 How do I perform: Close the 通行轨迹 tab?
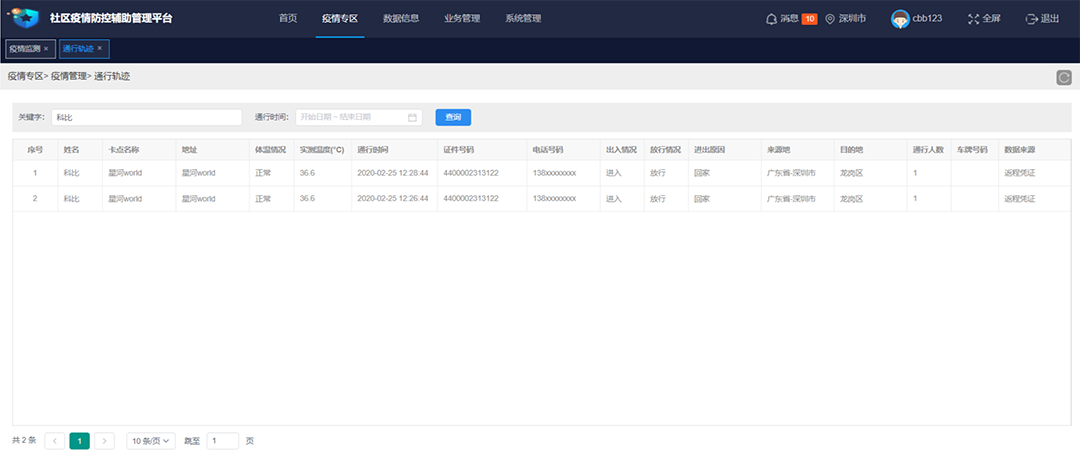click(x=100, y=49)
